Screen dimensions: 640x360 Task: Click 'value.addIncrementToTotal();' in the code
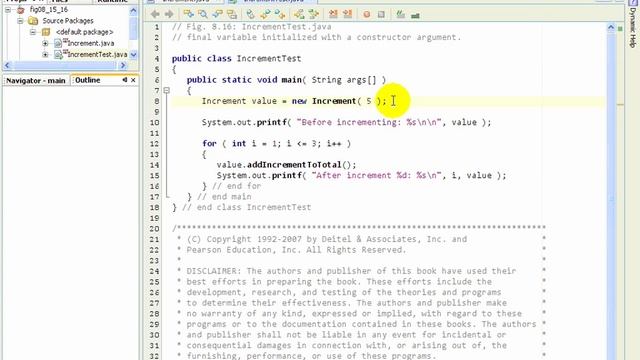click(286, 165)
